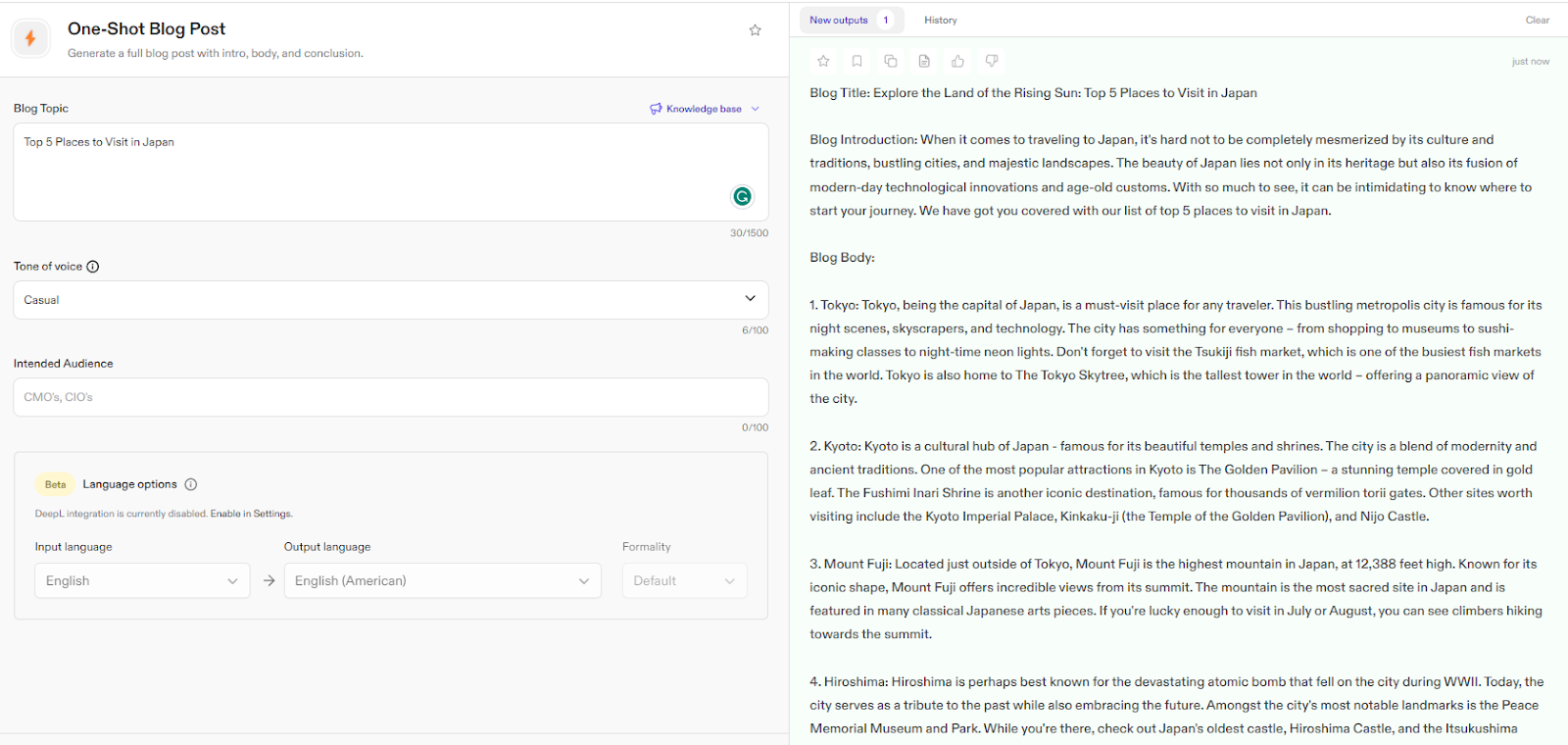The width and height of the screenshot is (1568, 745).
Task: Click the 'Blog Title' line of output
Action: [1033, 93]
